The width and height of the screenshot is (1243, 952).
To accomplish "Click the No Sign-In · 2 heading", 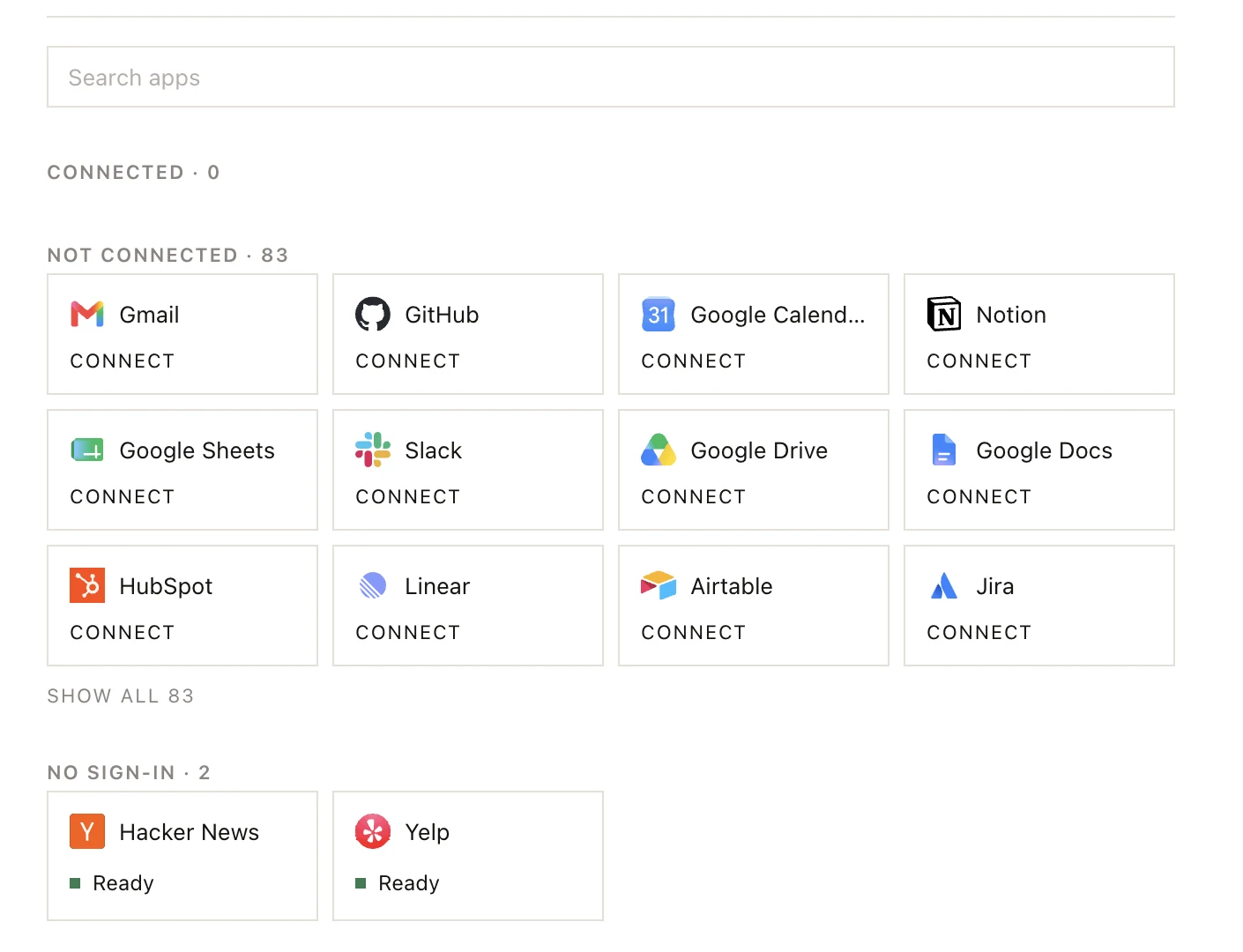I will [129, 773].
